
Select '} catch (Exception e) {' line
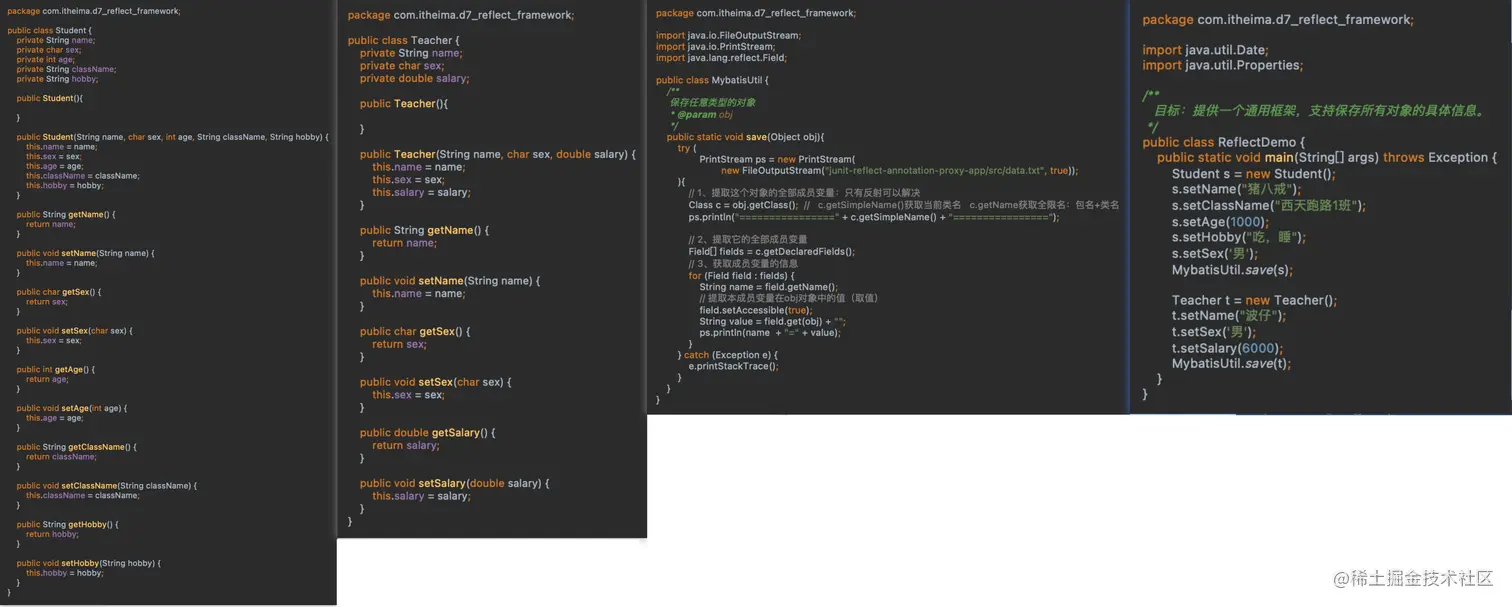click(x=727, y=355)
